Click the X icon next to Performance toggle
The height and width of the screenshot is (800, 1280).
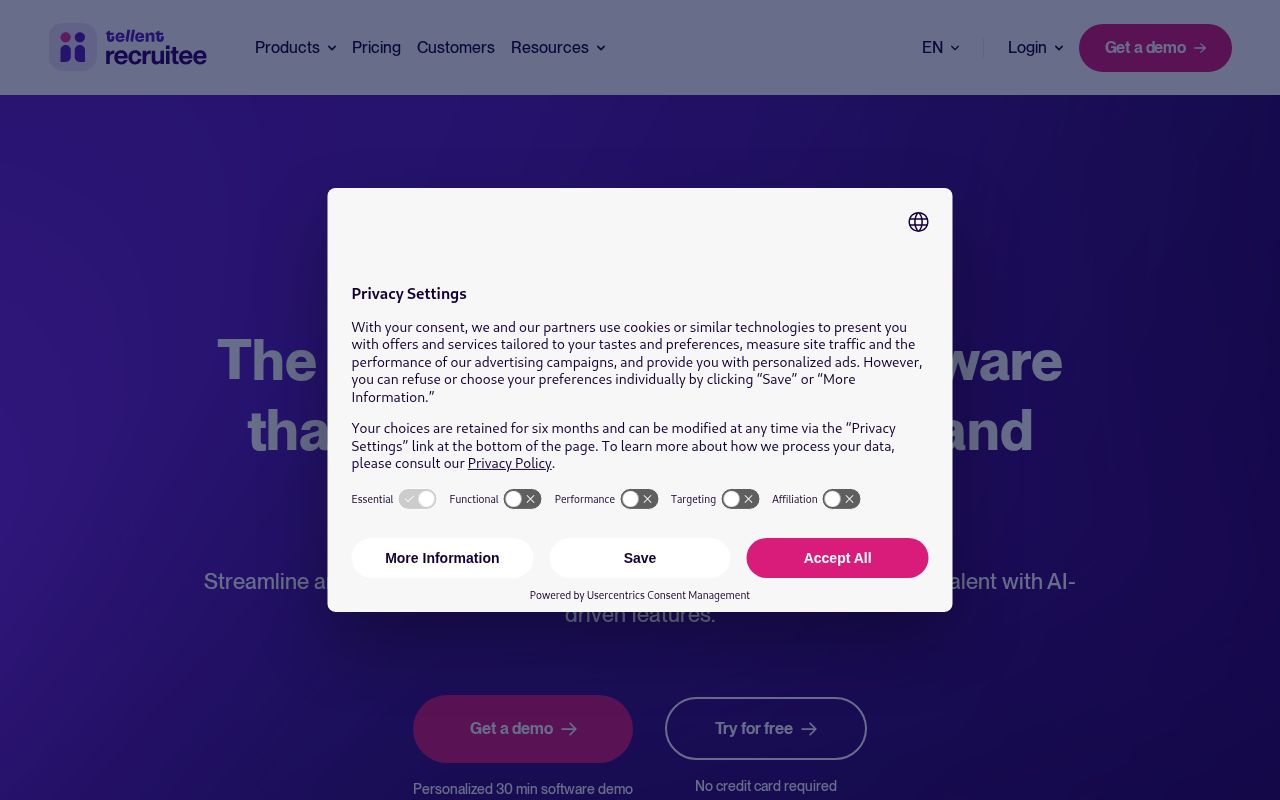[648, 499]
